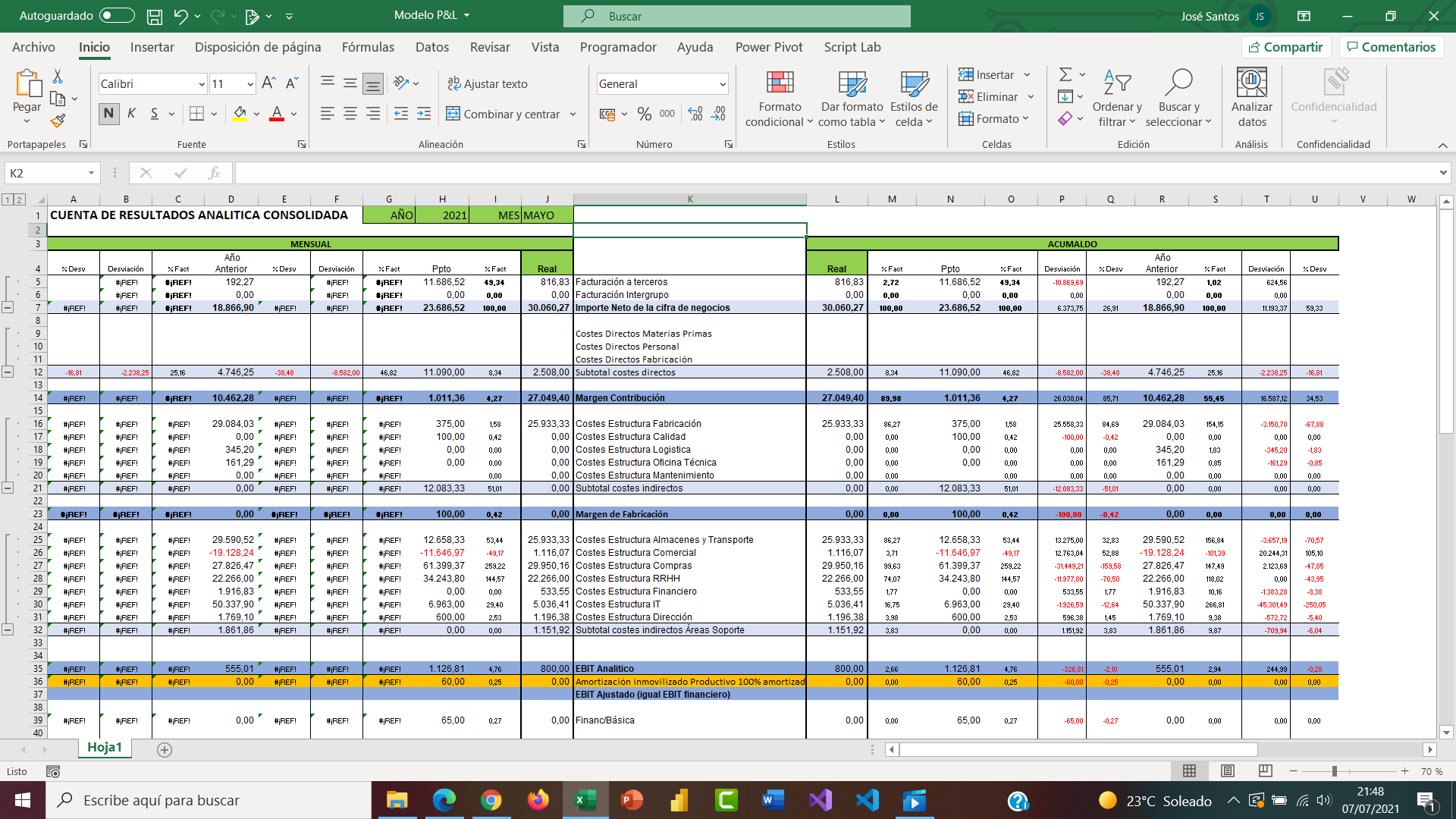
Task: Switch to Disposición de página tab
Action: [x=258, y=47]
